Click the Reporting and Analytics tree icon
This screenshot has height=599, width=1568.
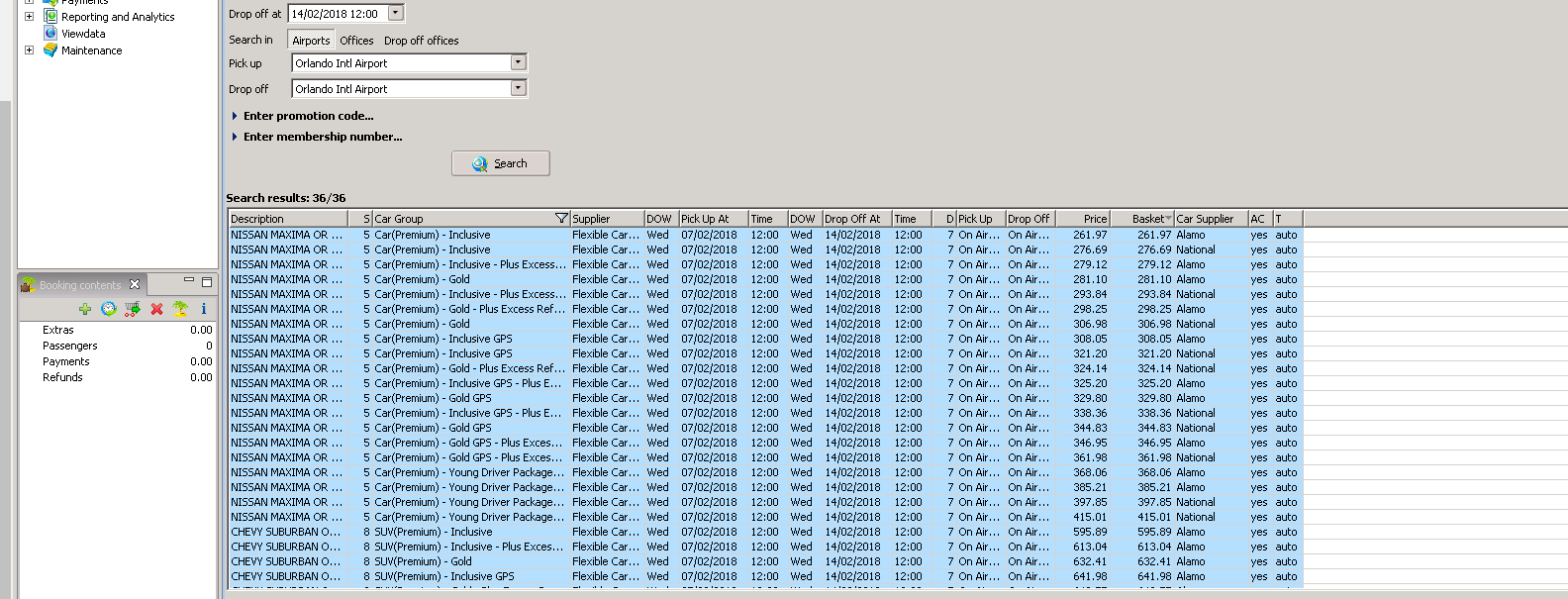[50, 17]
